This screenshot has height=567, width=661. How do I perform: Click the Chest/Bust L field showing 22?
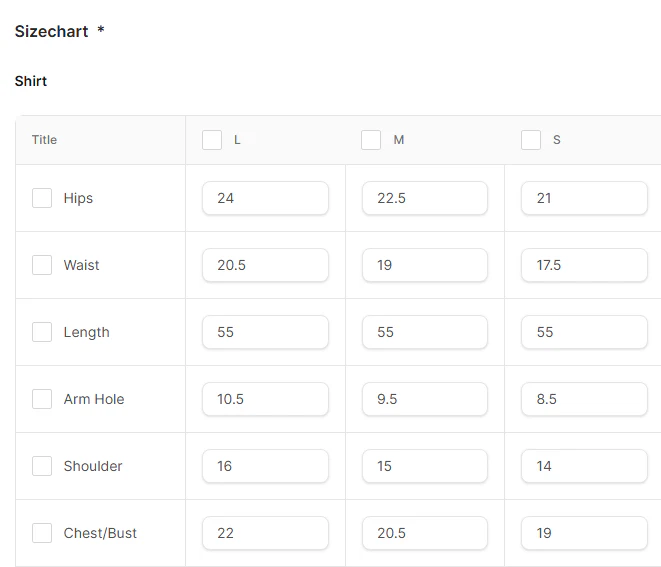[x=265, y=533]
